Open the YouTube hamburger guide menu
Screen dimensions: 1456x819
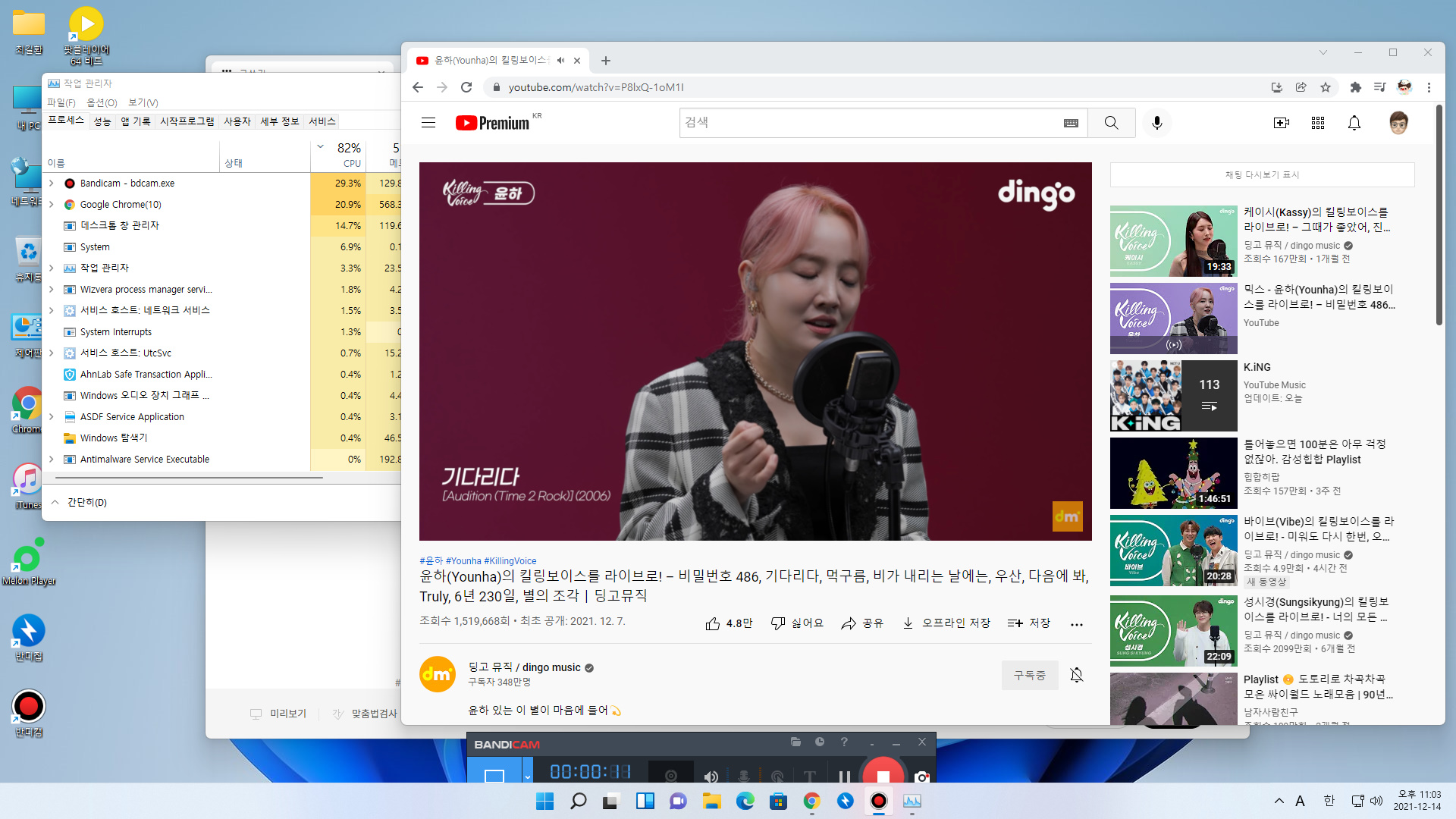point(428,123)
